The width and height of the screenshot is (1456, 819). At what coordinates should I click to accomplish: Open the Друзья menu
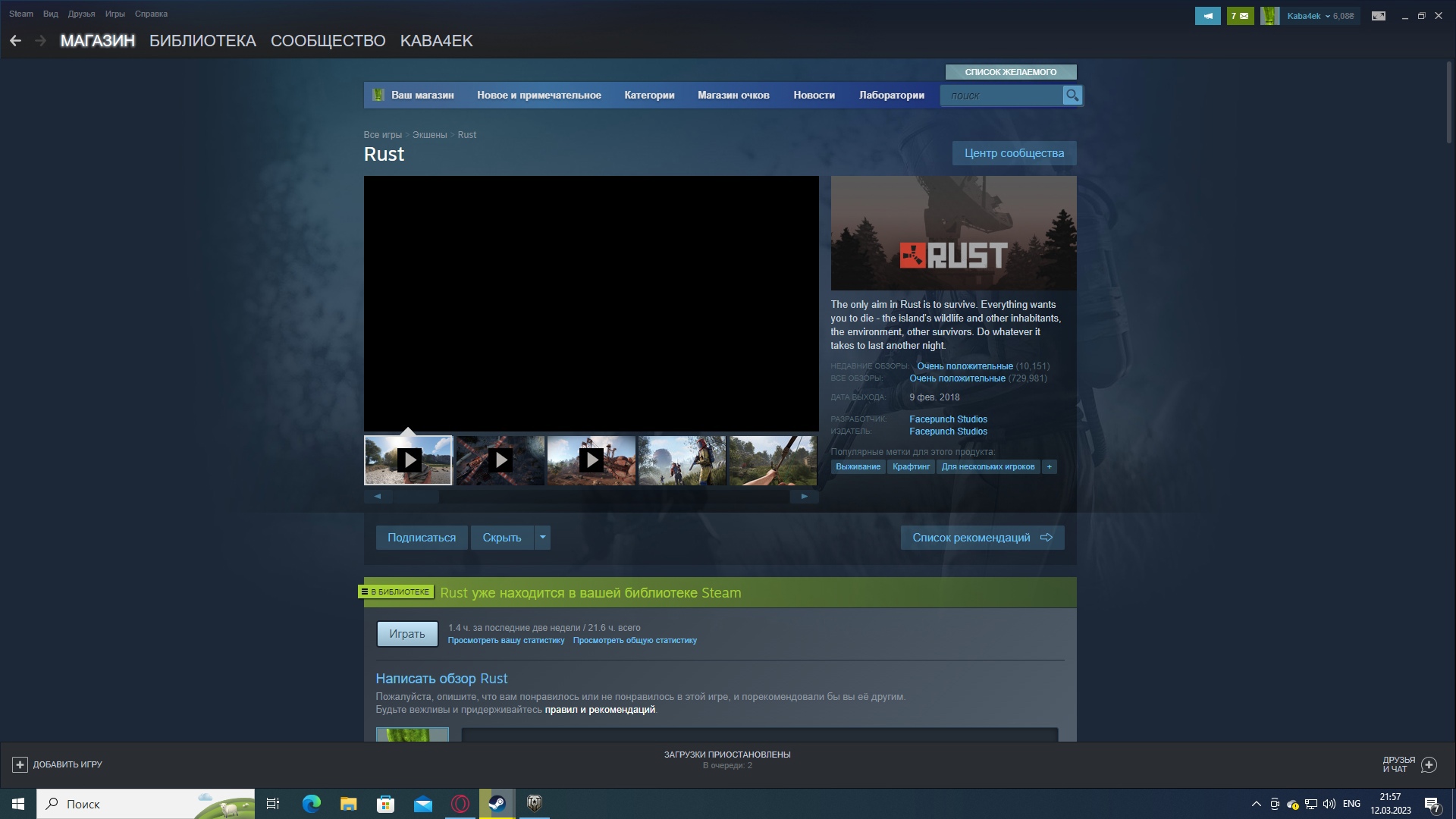pyautogui.click(x=81, y=14)
